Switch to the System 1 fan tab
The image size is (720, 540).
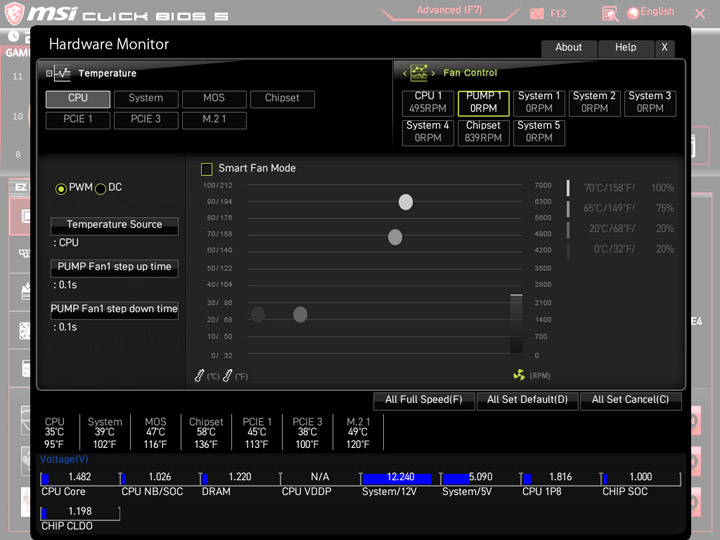click(539, 102)
